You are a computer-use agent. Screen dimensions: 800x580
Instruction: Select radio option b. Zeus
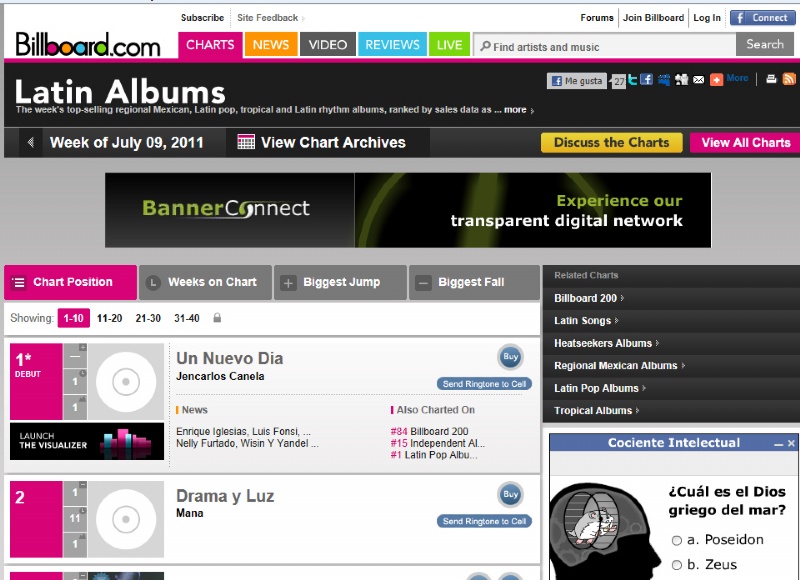(677, 565)
